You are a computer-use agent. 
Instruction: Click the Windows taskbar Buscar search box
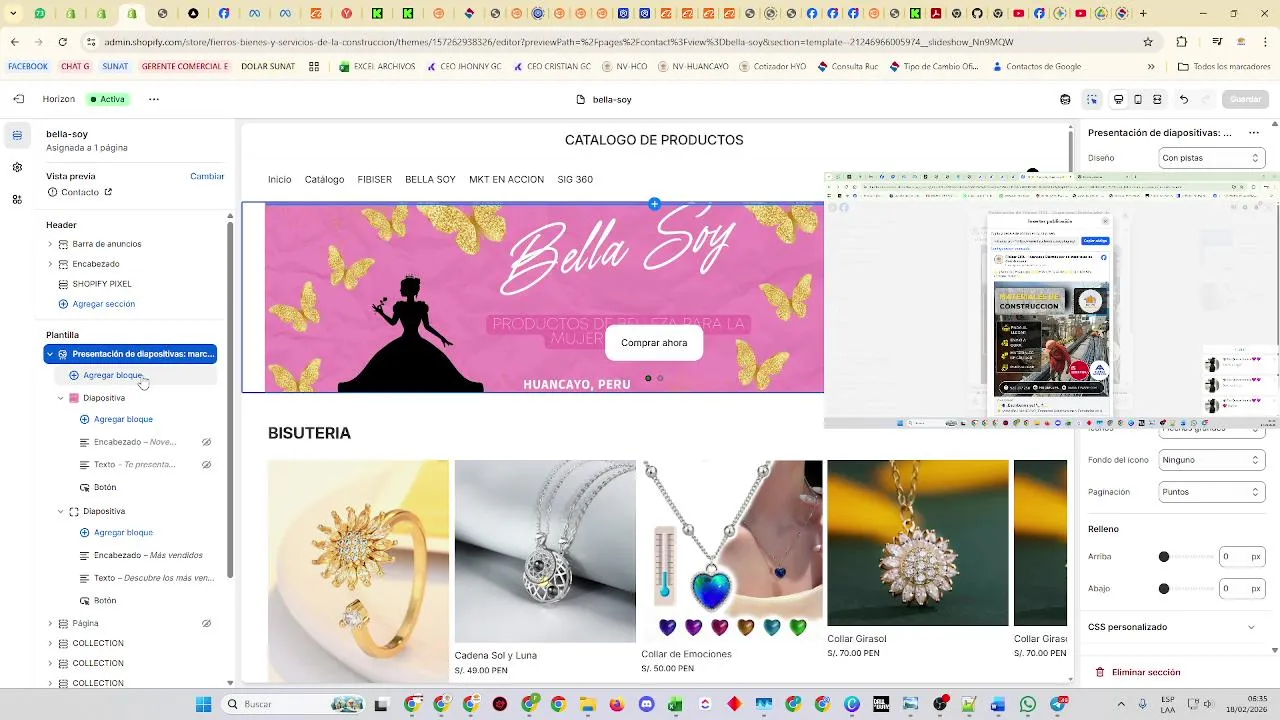pos(292,704)
